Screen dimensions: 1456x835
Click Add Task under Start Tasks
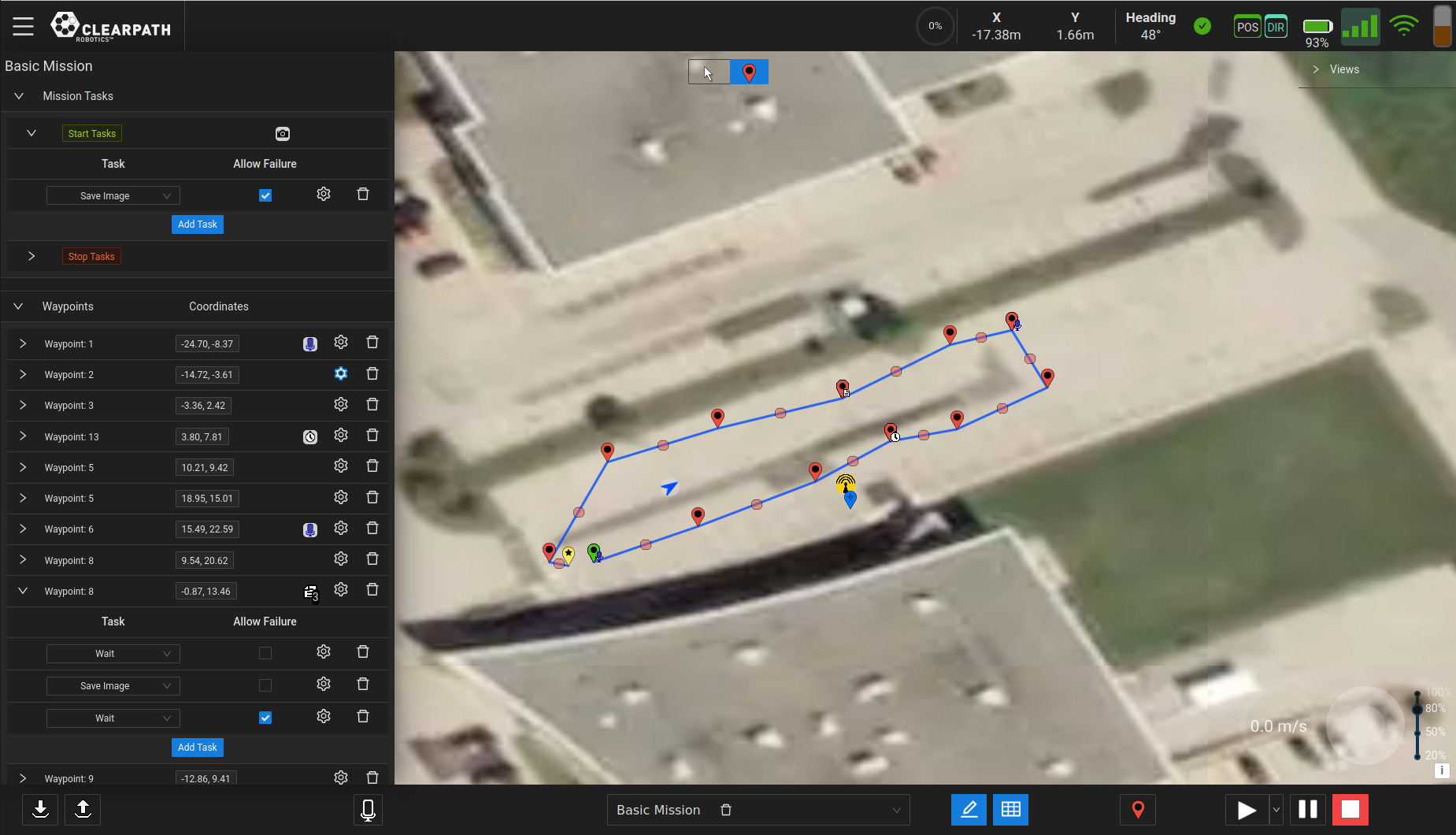(197, 225)
